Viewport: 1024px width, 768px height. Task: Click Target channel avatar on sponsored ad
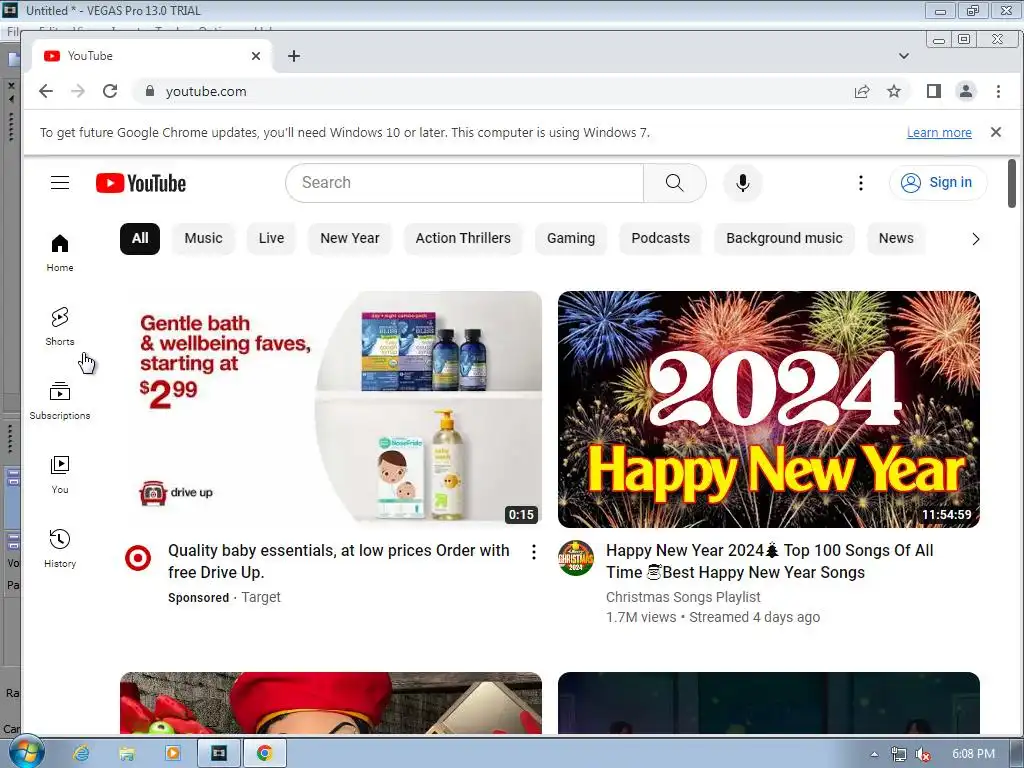coord(138,558)
